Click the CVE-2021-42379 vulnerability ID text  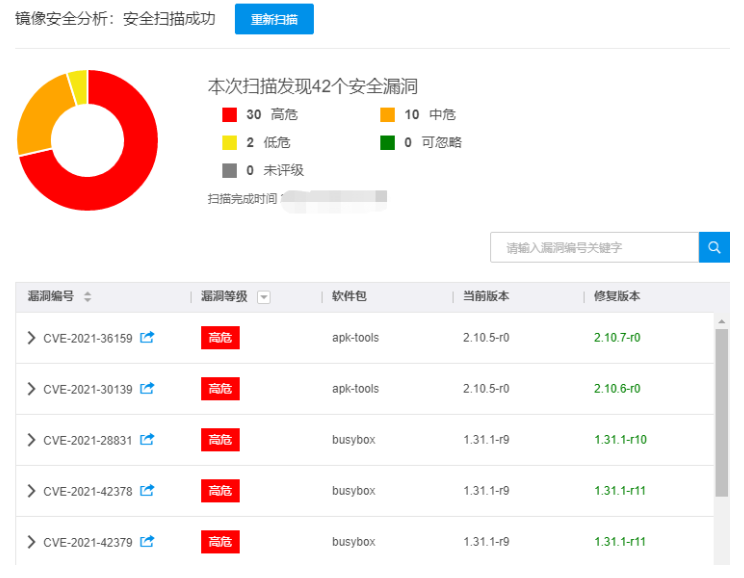[x=88, y=542]
